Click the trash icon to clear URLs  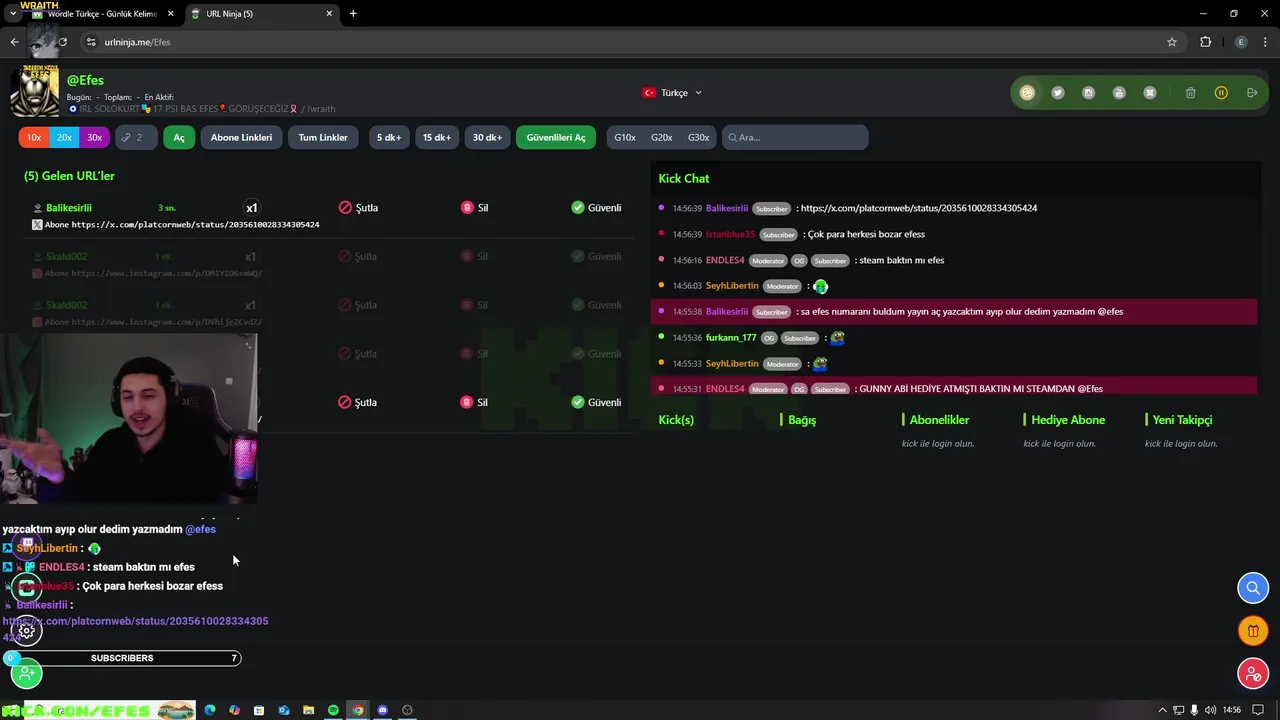click(1190, 93)
